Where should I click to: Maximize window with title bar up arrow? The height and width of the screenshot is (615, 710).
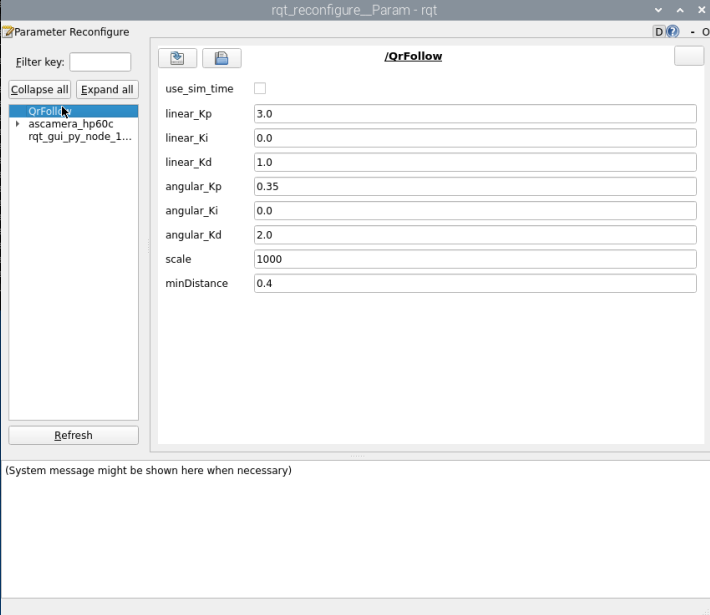point(680,10)
